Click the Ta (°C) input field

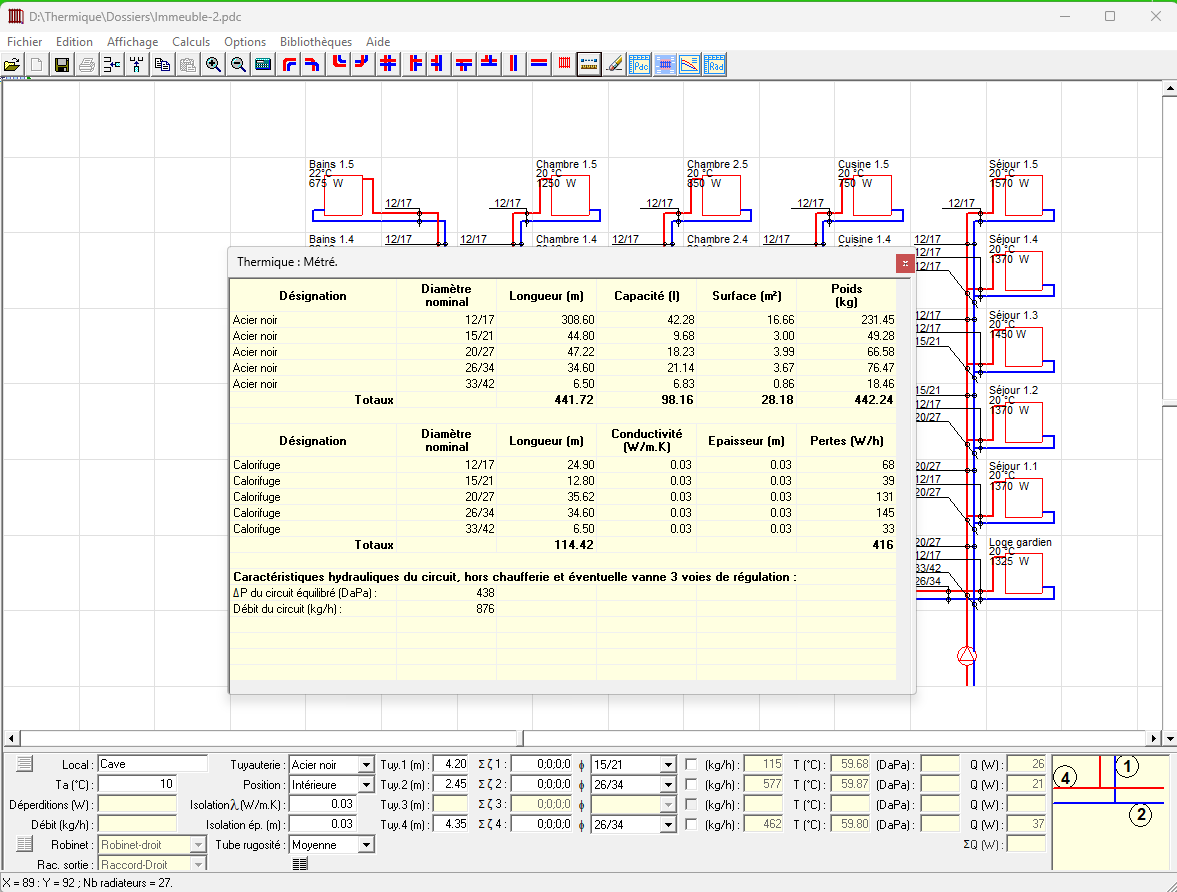point(137,784)
